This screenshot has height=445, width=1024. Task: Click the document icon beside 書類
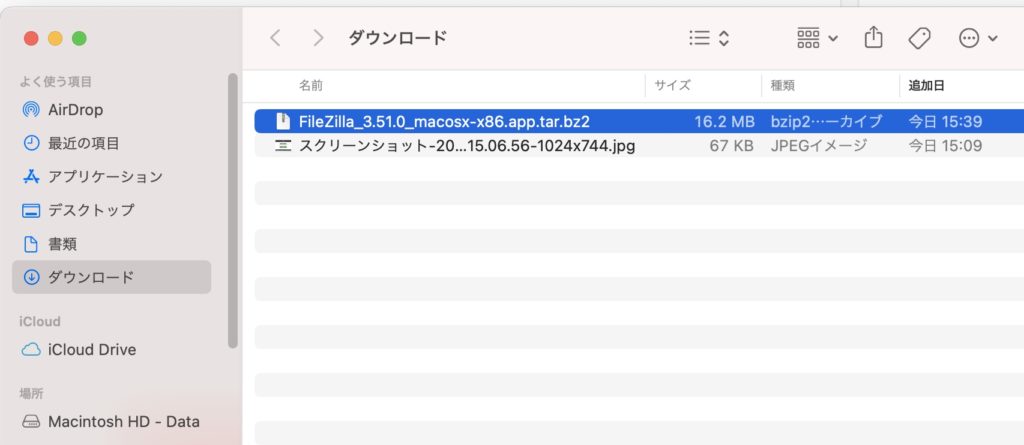pos(31,244)
